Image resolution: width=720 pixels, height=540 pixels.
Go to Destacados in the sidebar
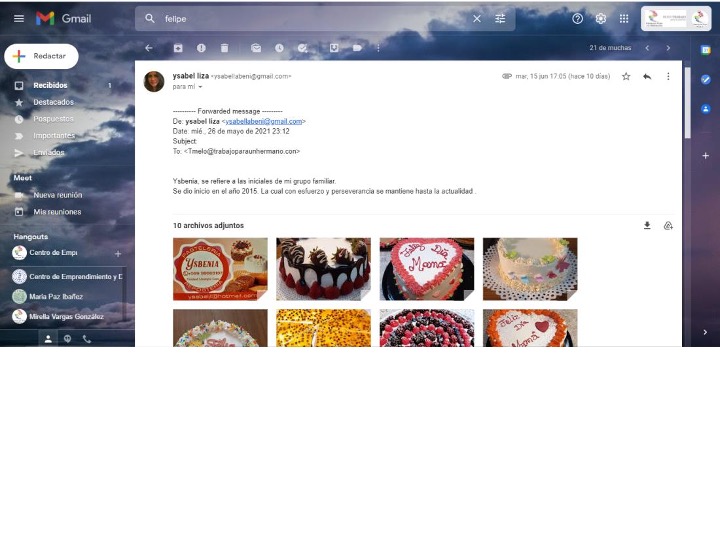pos(53,102)
